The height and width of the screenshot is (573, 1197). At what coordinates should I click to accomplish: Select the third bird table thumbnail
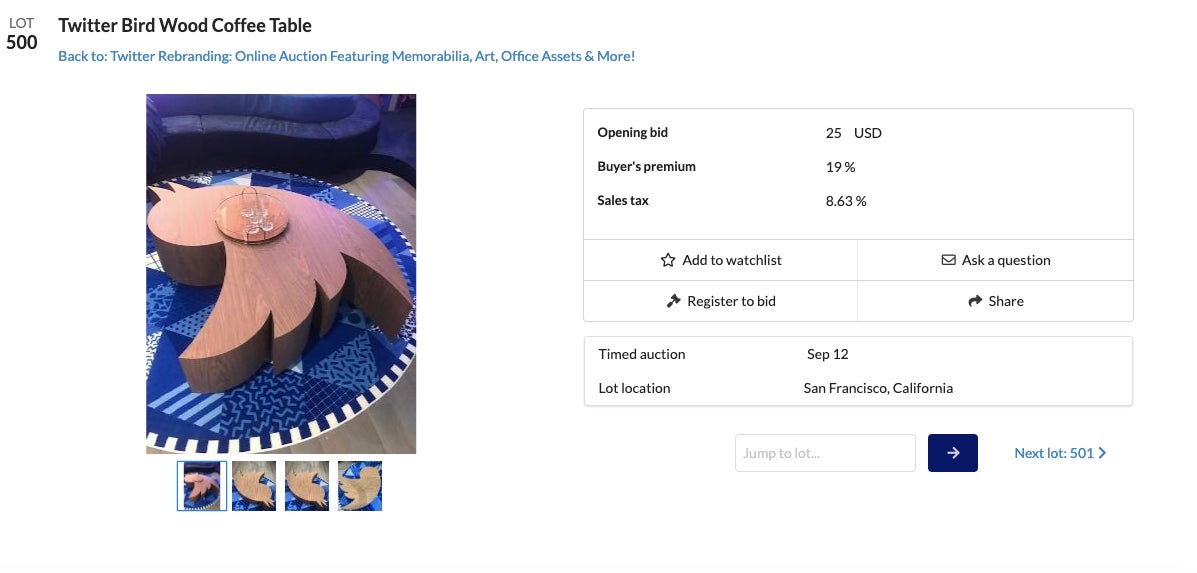click(x=307, y=486)
